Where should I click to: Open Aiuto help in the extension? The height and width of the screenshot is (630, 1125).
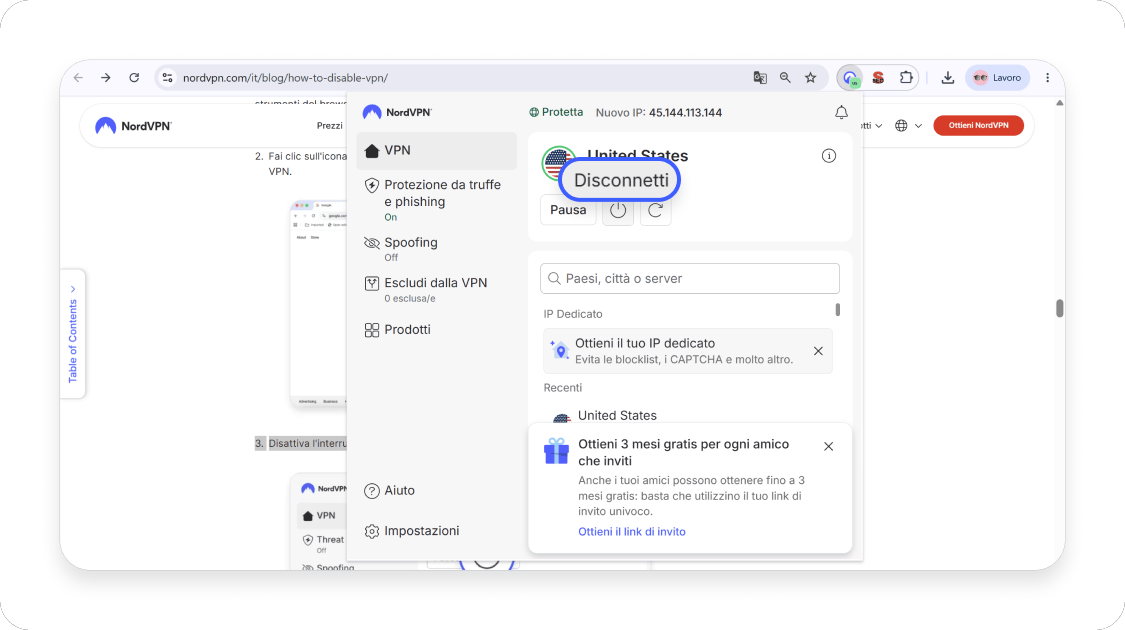(390, 491)
